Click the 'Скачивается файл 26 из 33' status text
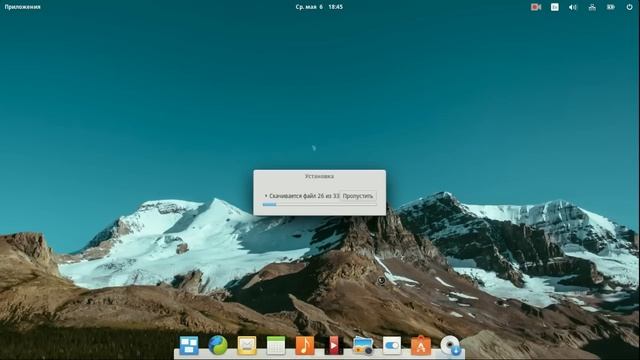This screenshot has height=360, width=640. (x=304, y=196)
